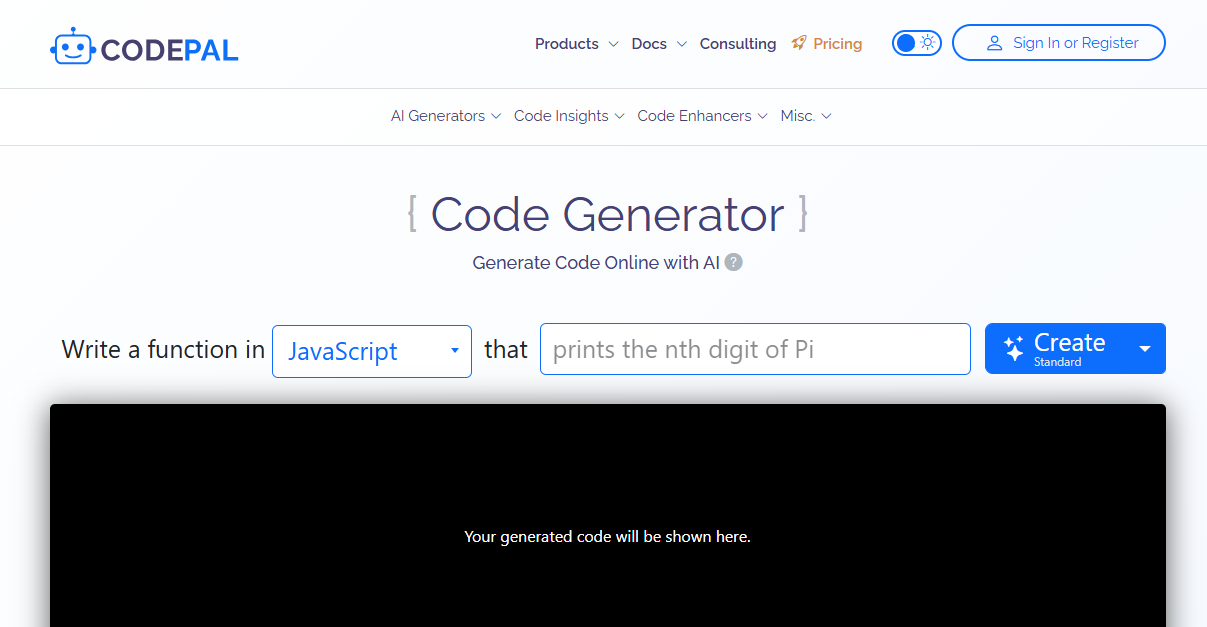Focus the function description input field
Screen dimensions: 1207x627
tap(755, 349)
